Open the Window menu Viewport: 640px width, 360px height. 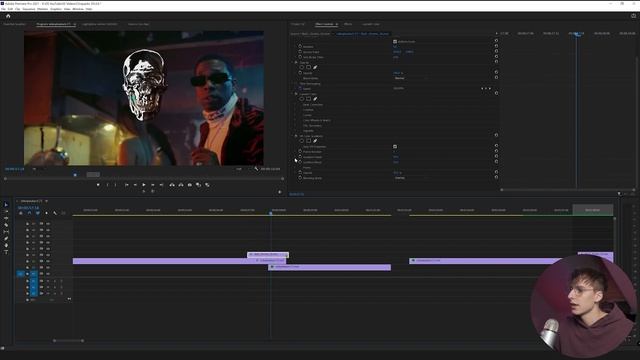pos(78,9)
